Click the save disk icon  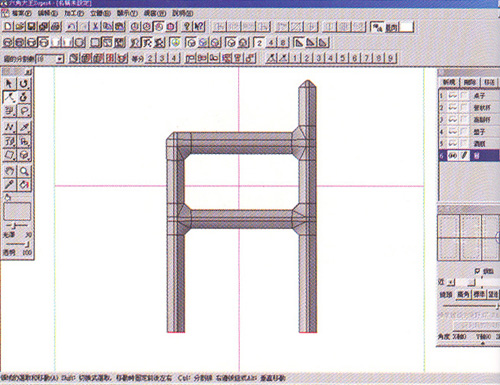[x=32, y=27]
